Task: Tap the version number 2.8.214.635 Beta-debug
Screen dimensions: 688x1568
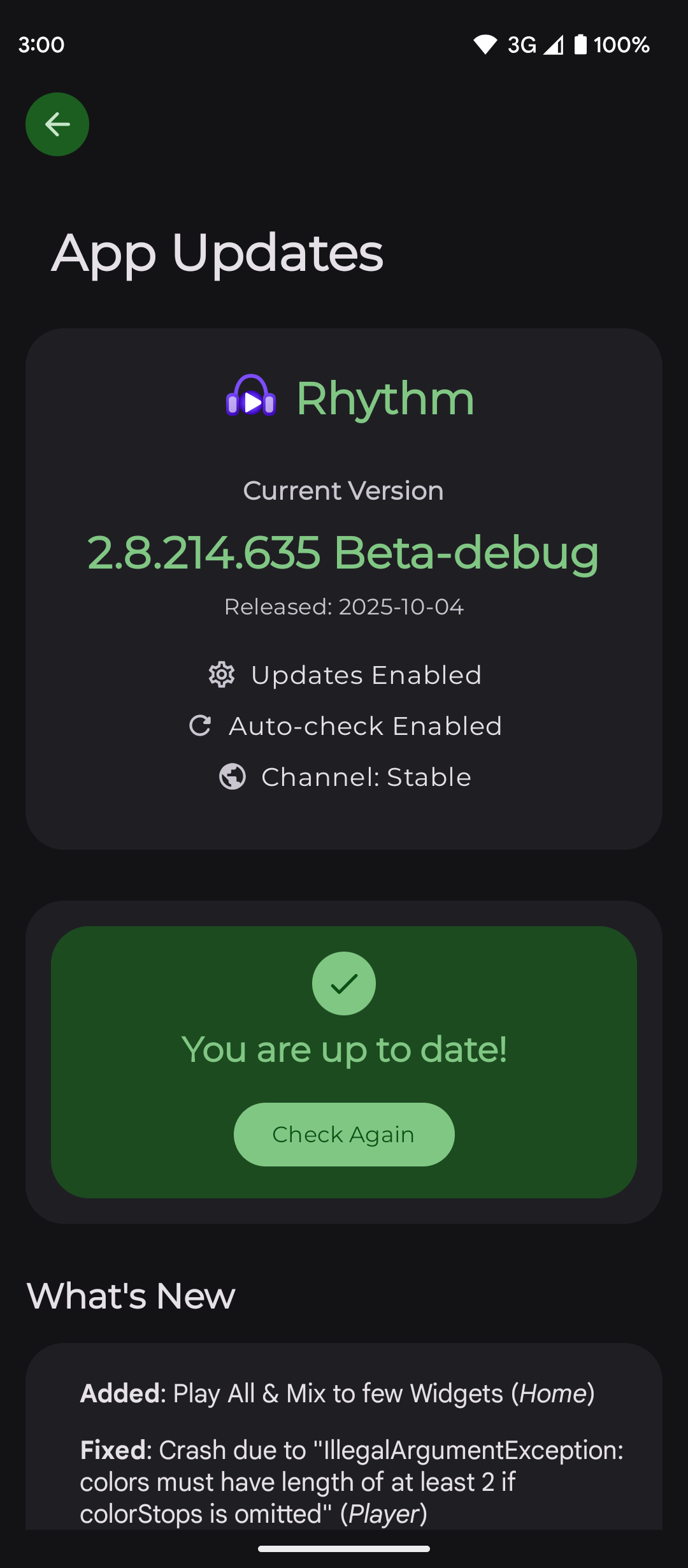Action: (x=343, y=552)
